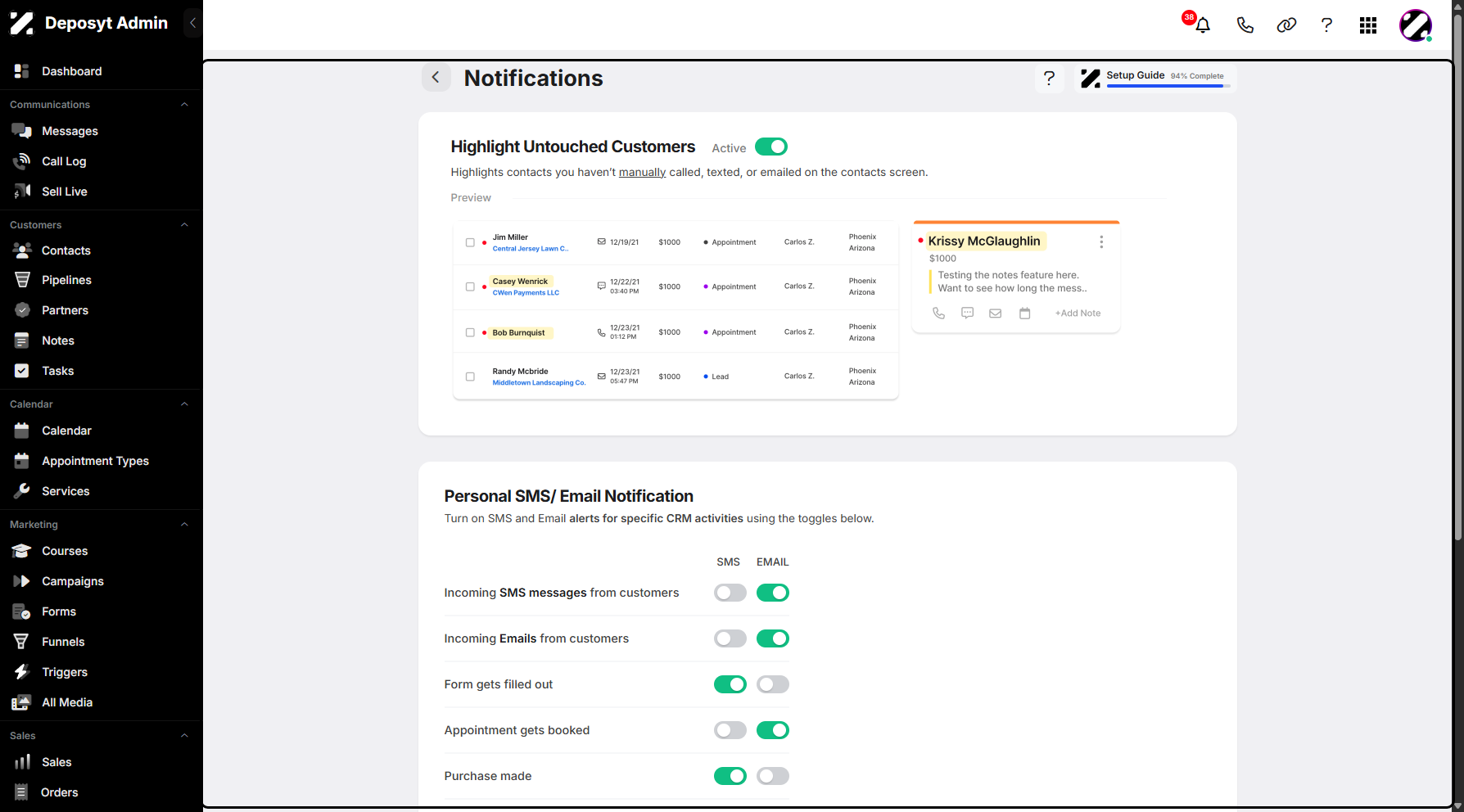The height and width of the screenshot is (812, 1464).
Task: Click the Notifications page help button
Action: click(x=1049, y=79)
